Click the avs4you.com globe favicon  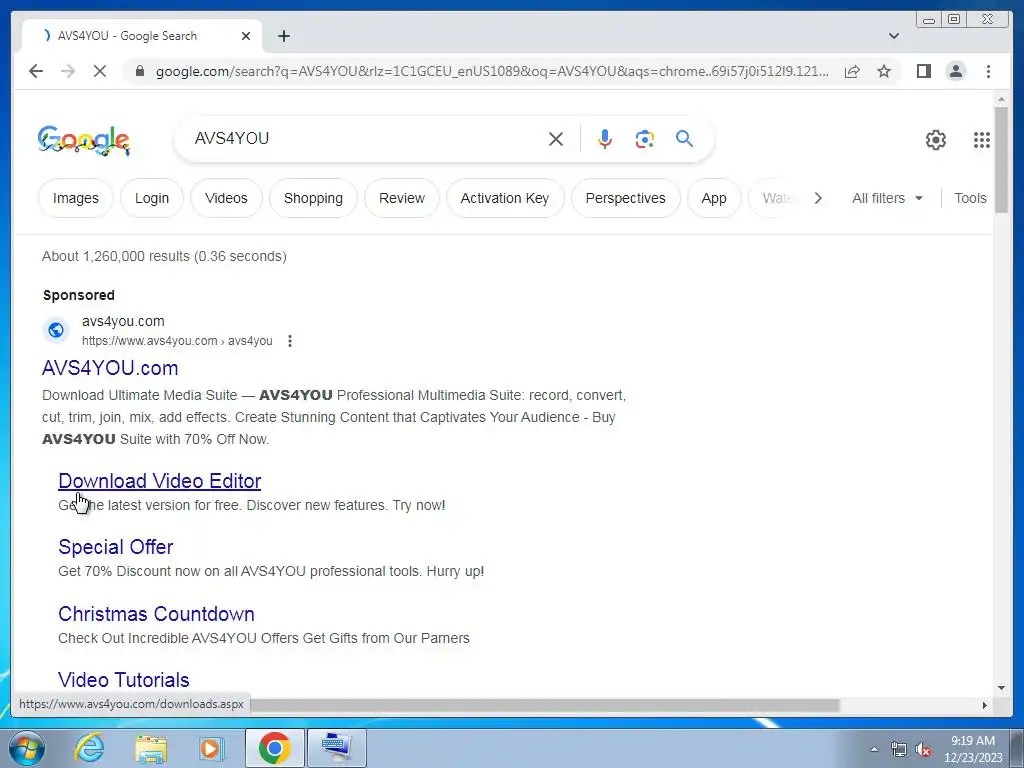pos(56,330)
